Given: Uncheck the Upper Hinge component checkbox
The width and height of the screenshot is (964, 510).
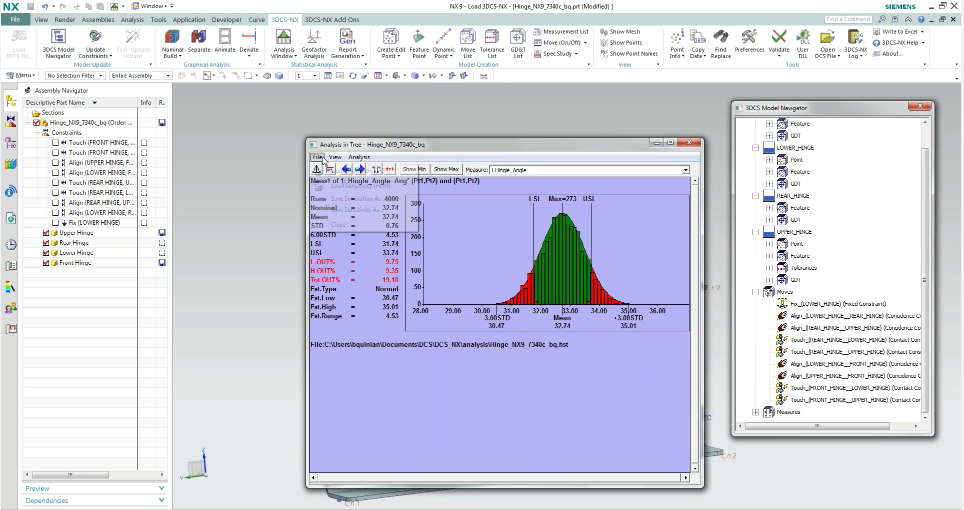Looking at the screenshot, I should pos(45,233).
